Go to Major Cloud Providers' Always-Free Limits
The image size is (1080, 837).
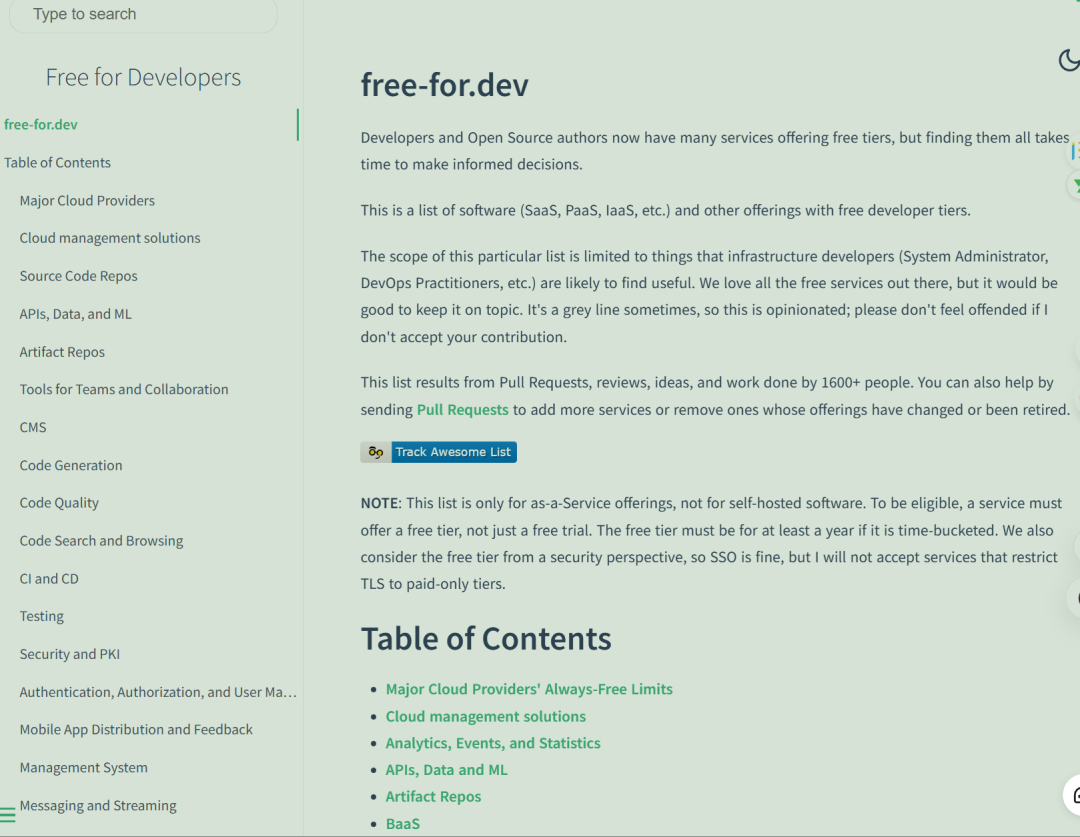(529, 689)
